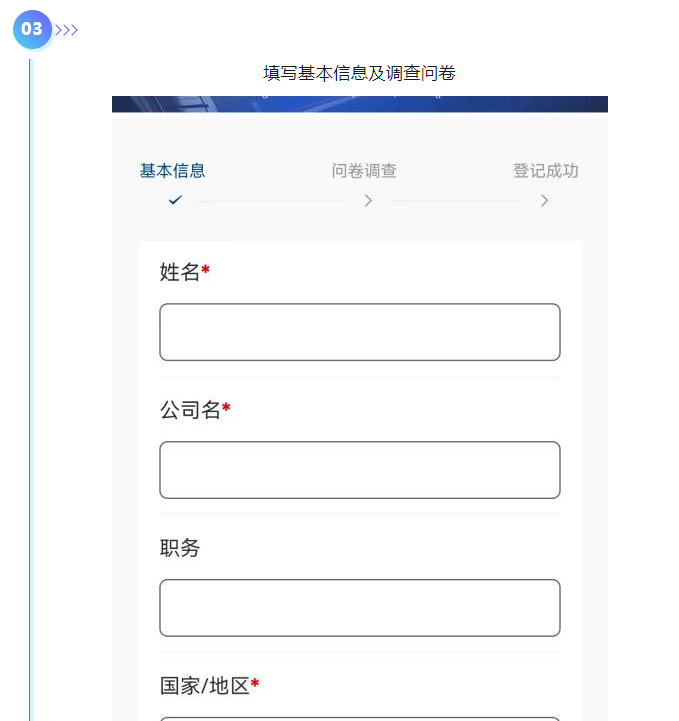Click the triple chevron arrows beside 03

[67, 30]
